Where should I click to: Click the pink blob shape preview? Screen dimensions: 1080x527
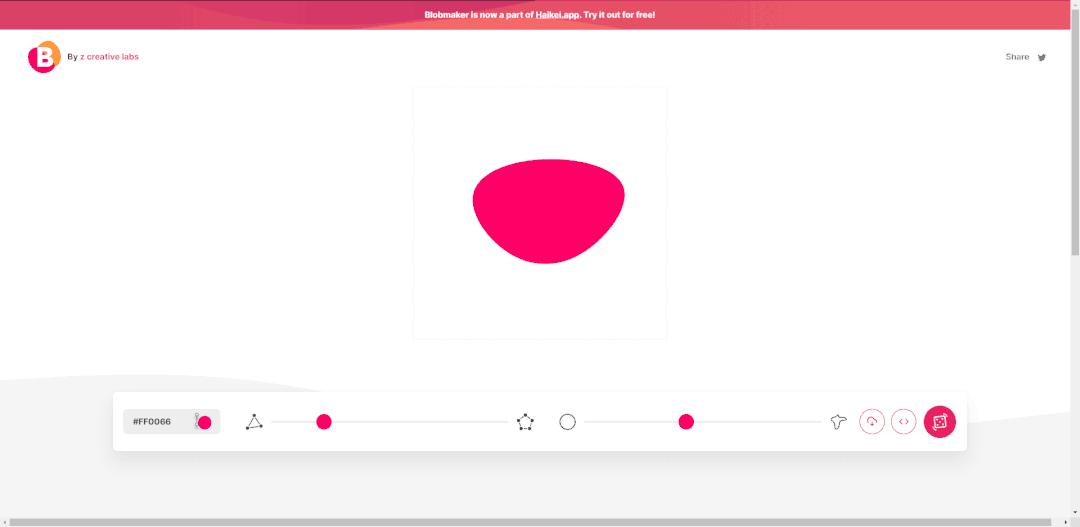(x=548, y=210)
